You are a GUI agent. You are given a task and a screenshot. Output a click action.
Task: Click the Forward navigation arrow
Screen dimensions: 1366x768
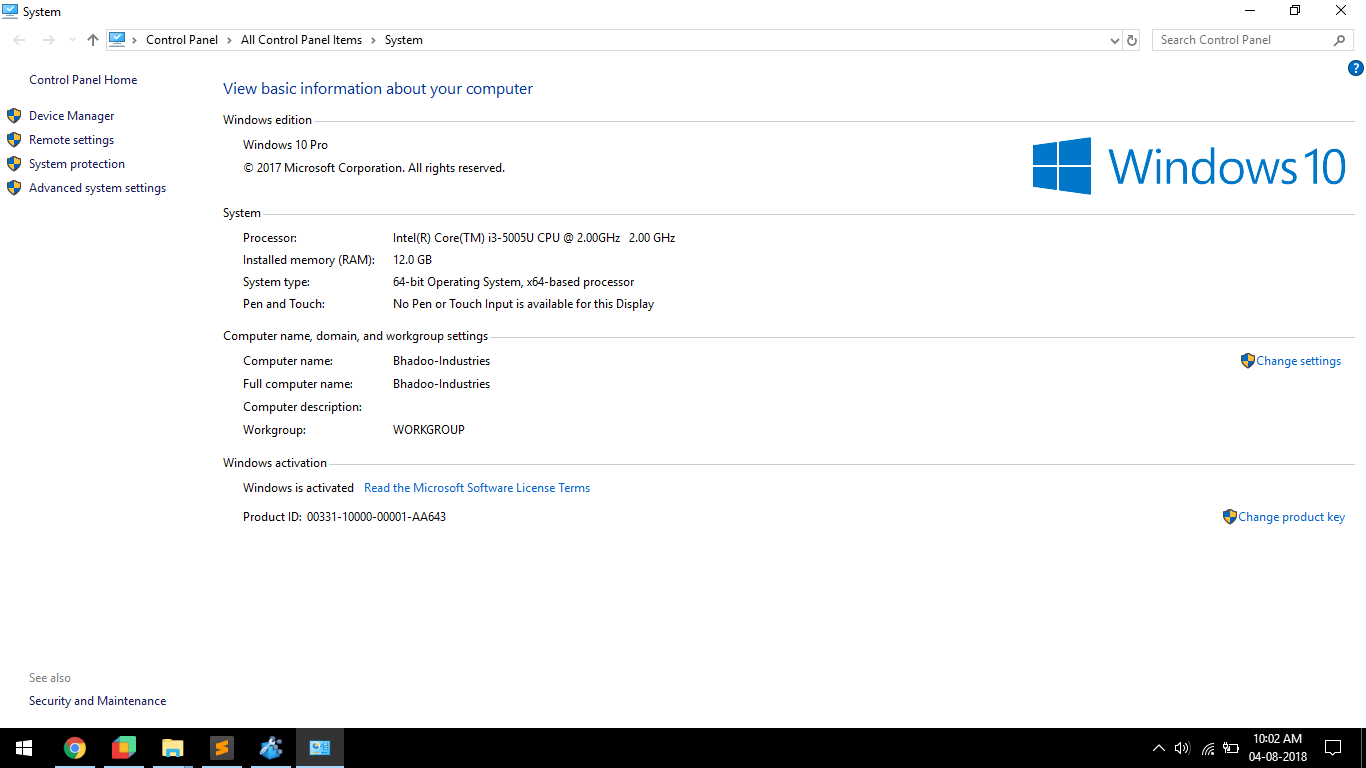pyautogui.click(x=48, y=40)
